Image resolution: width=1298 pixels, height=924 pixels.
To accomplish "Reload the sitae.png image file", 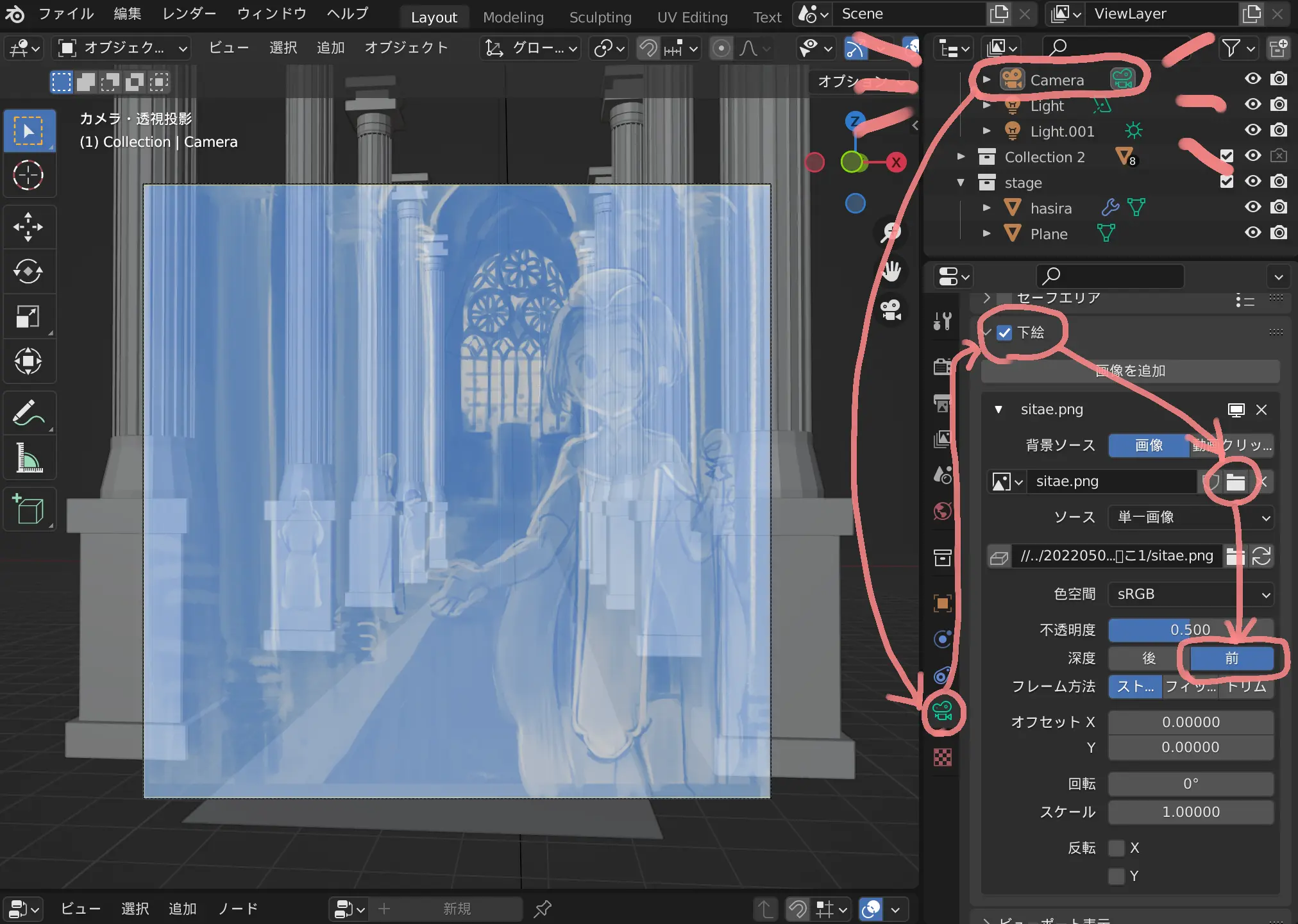I will 1261,556.
